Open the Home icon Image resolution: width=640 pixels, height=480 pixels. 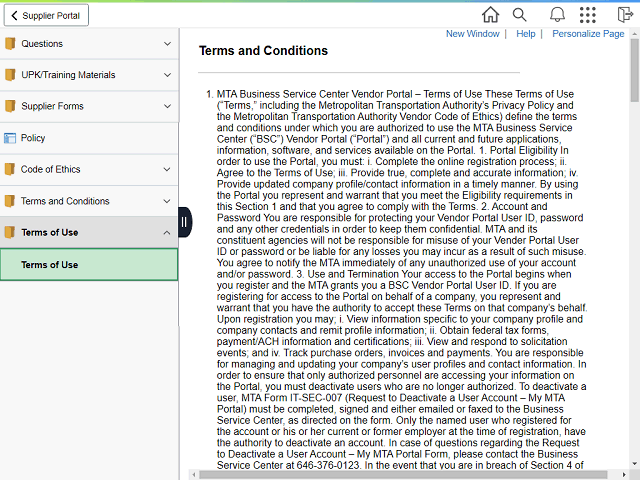tap(490, 15)
